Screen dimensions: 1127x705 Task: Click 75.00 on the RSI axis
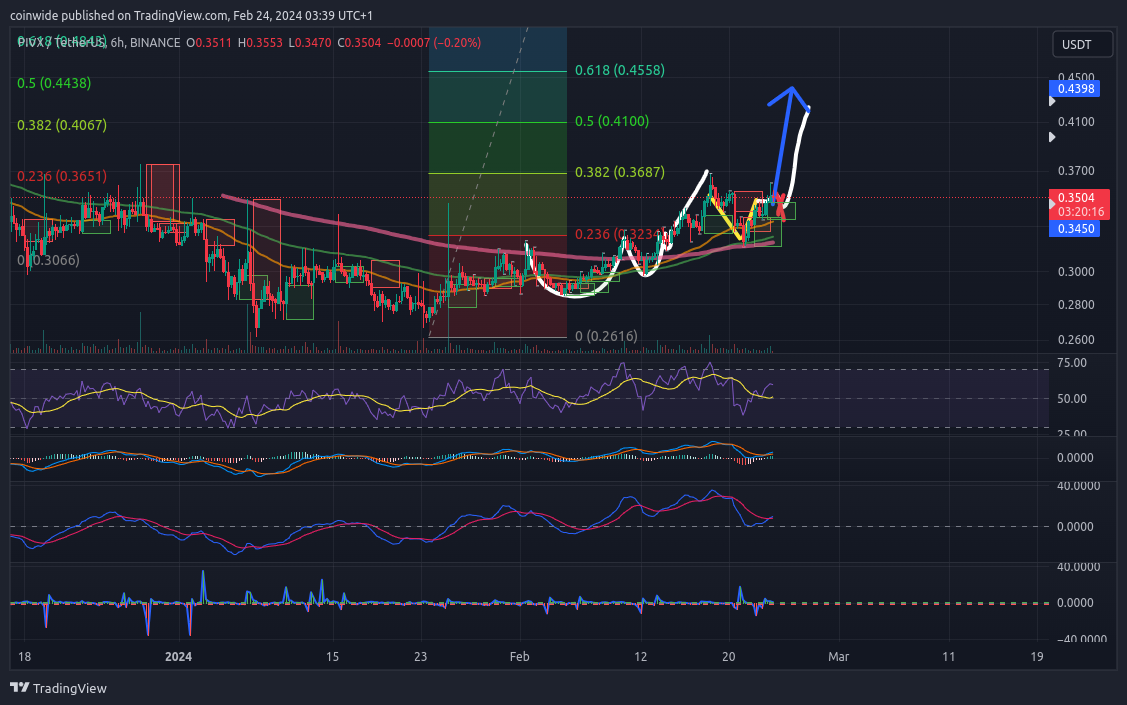1072,363
